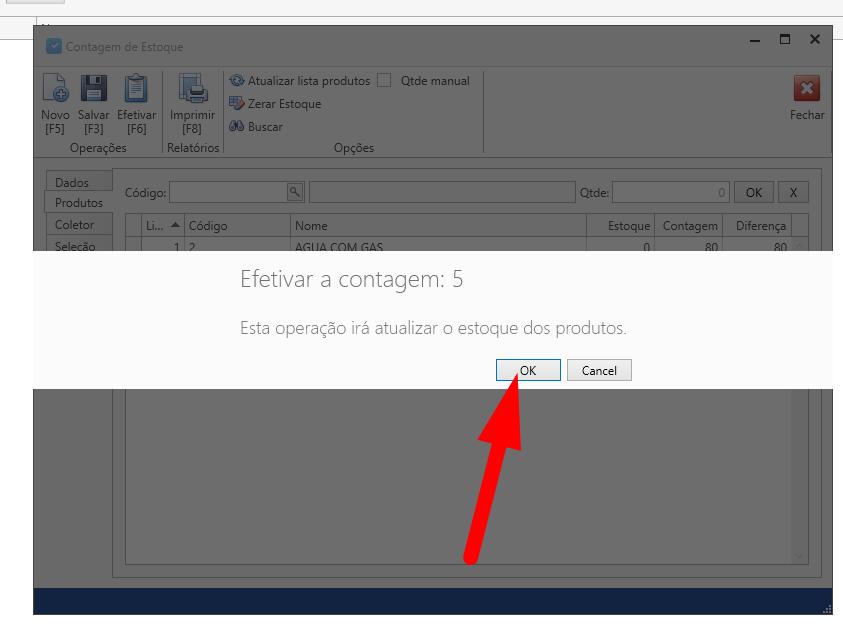Click Atualizar lista produtos option
The height and width of the screenshot is (635, 843).
300,81
